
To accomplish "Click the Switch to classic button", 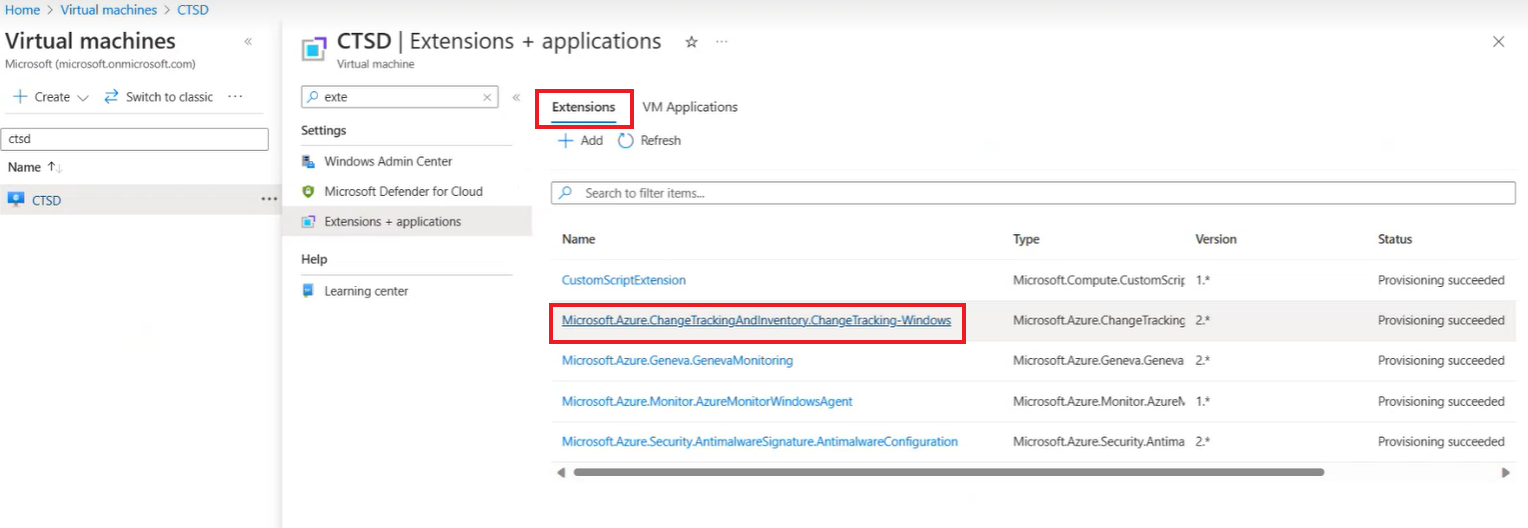I will coord(158,97).
